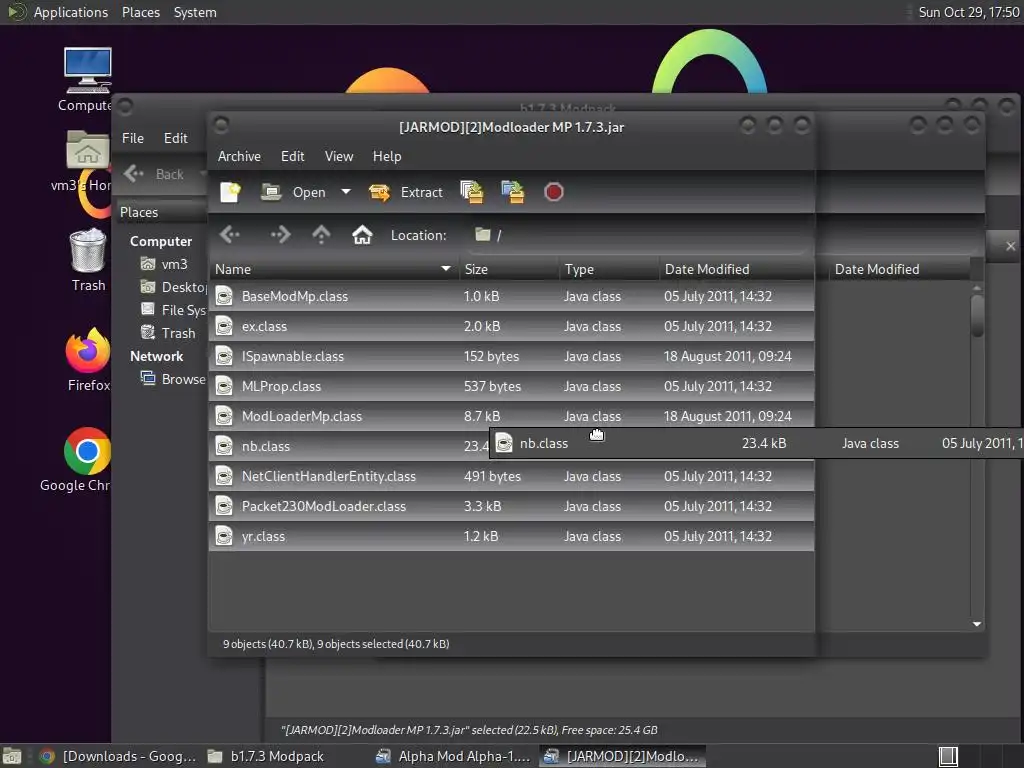Go up one level in archive
The image size is (1024, 768).
click(321, 234)
